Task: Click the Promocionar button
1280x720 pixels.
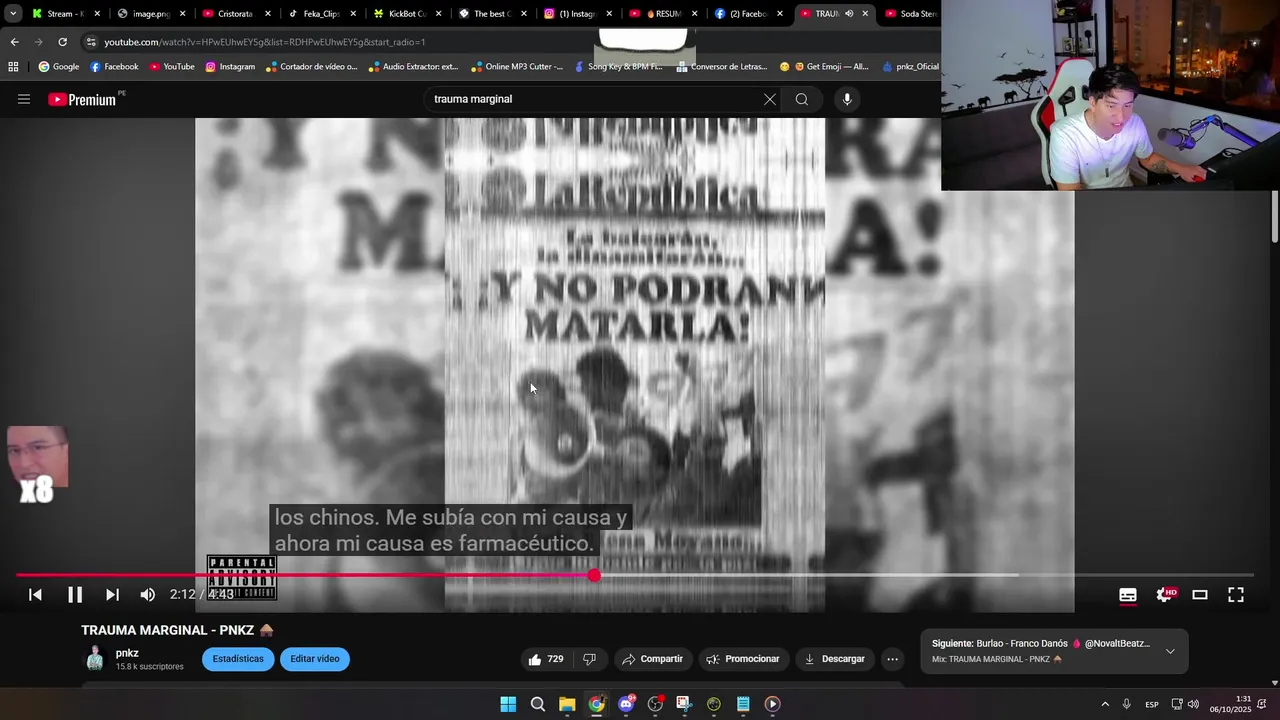Action: click(x=742, y=659)
